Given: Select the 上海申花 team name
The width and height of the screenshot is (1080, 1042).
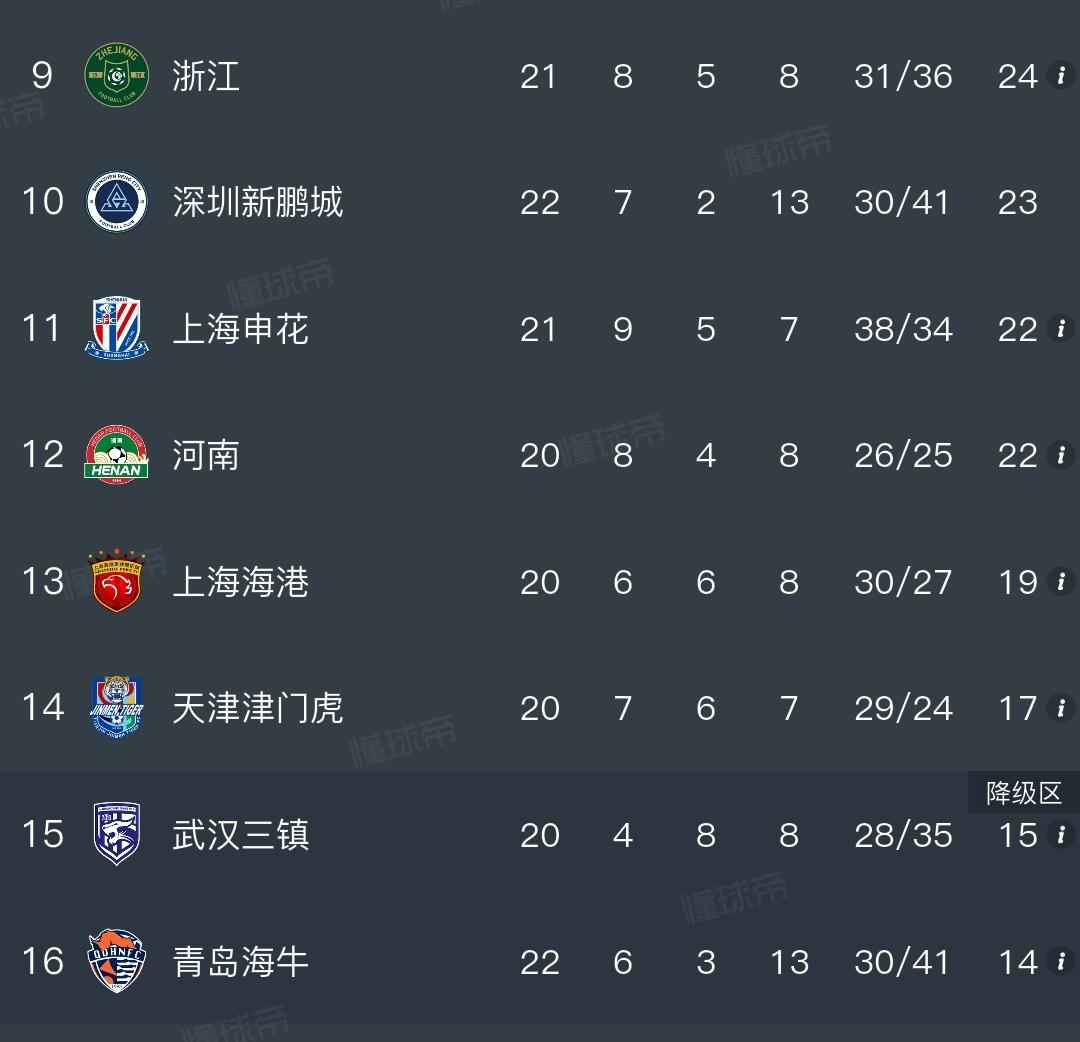Looking at the screenshot, I should [x=240, y=329].
